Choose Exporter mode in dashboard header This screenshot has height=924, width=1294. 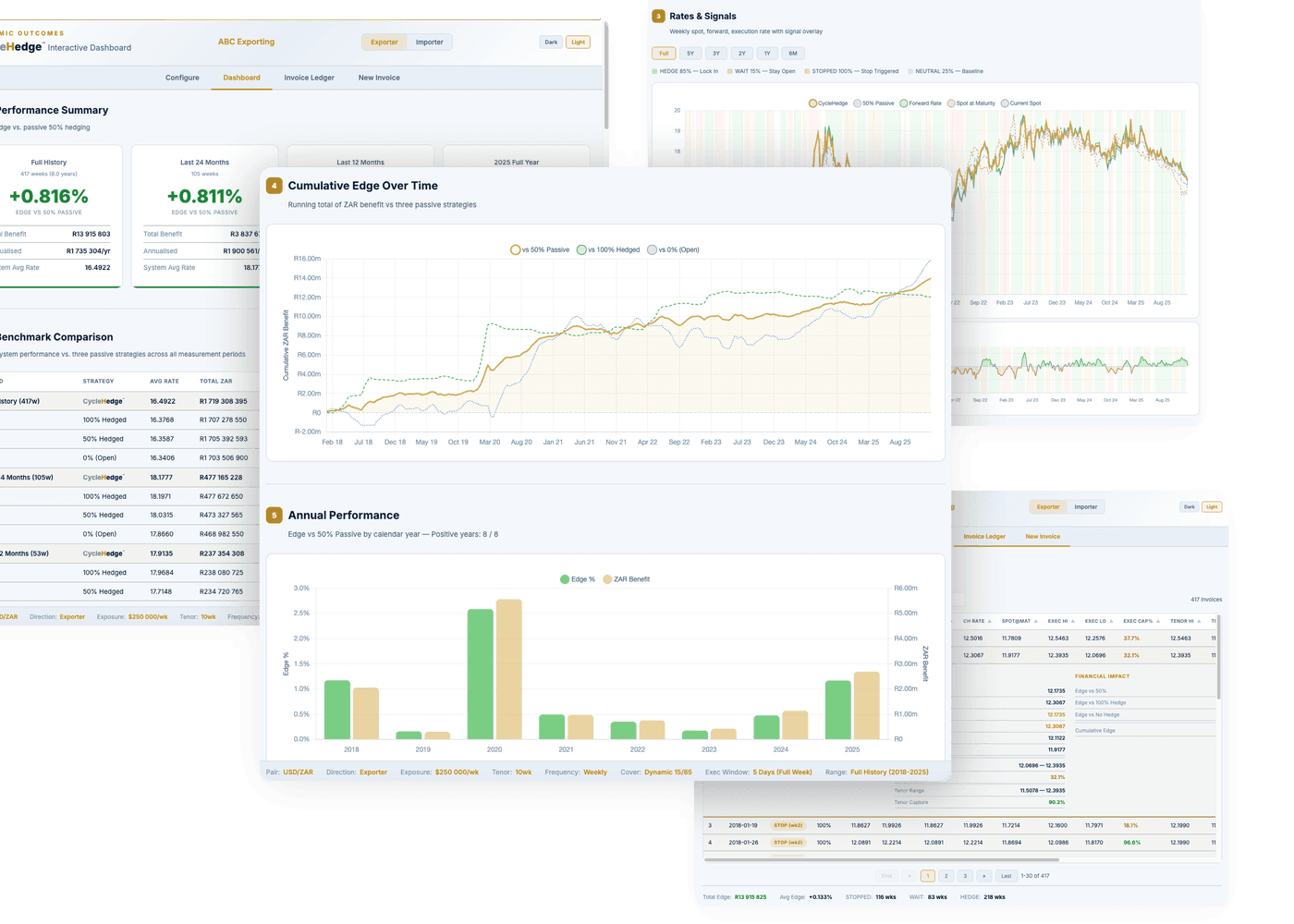click(385, 43)
